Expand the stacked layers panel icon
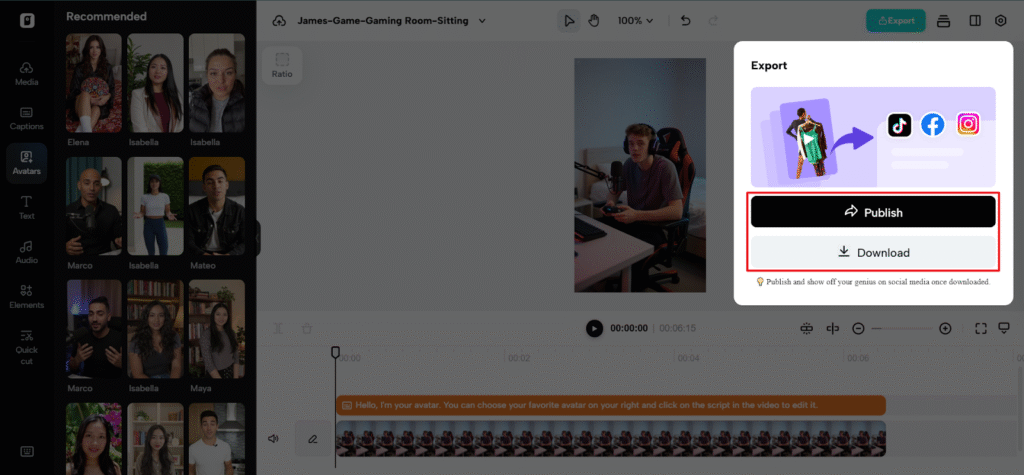This screenshot has width=1024, height=475. pos(943,20)
